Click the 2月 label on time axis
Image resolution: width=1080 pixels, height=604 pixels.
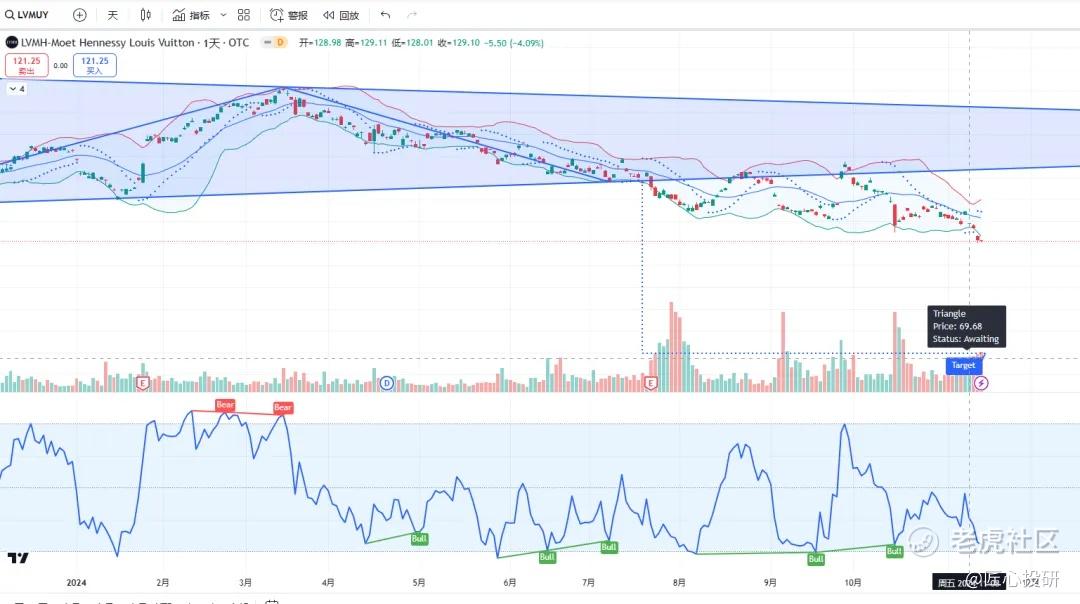(x=163, y=583)
